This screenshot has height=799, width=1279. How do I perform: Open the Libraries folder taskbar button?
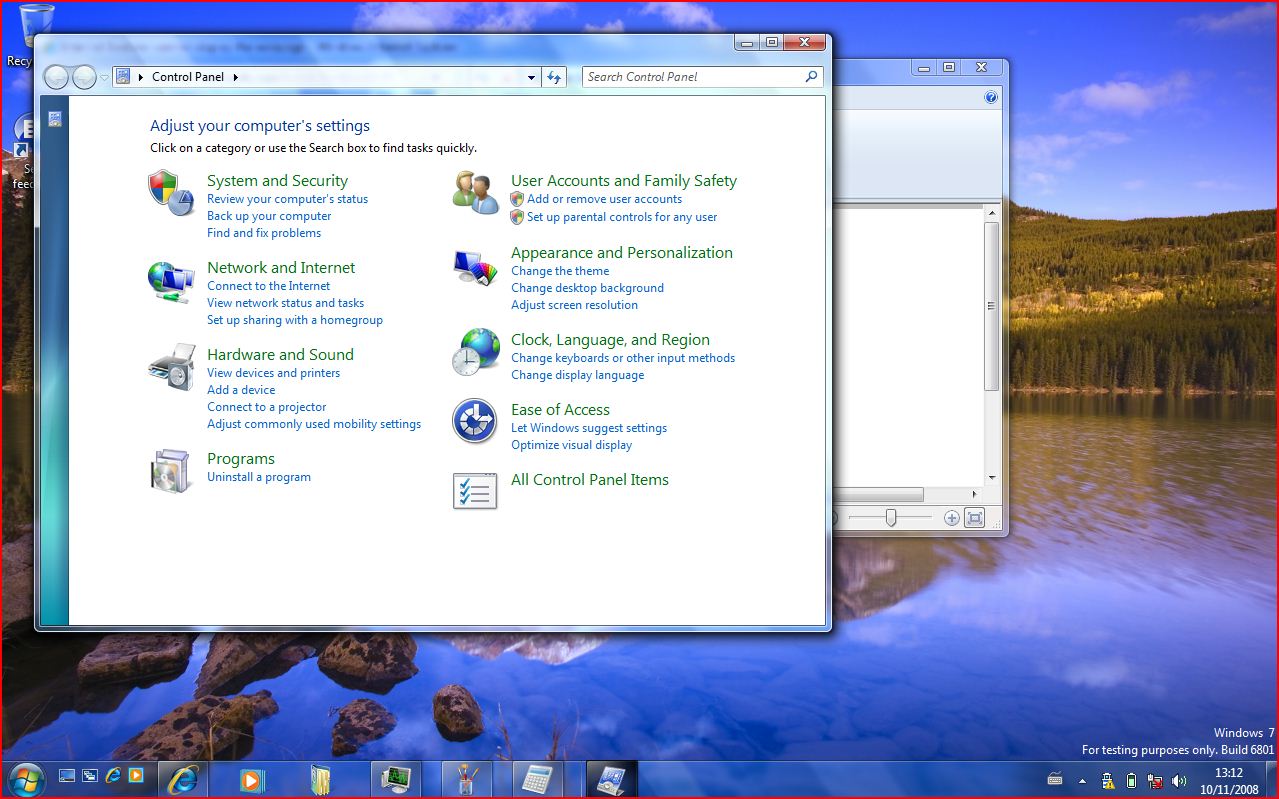point(322,779)
